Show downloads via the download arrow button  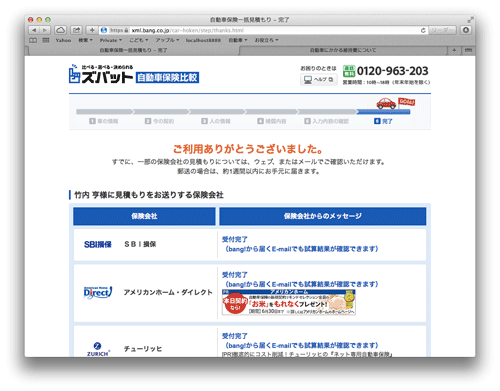(x=466, y=30)
